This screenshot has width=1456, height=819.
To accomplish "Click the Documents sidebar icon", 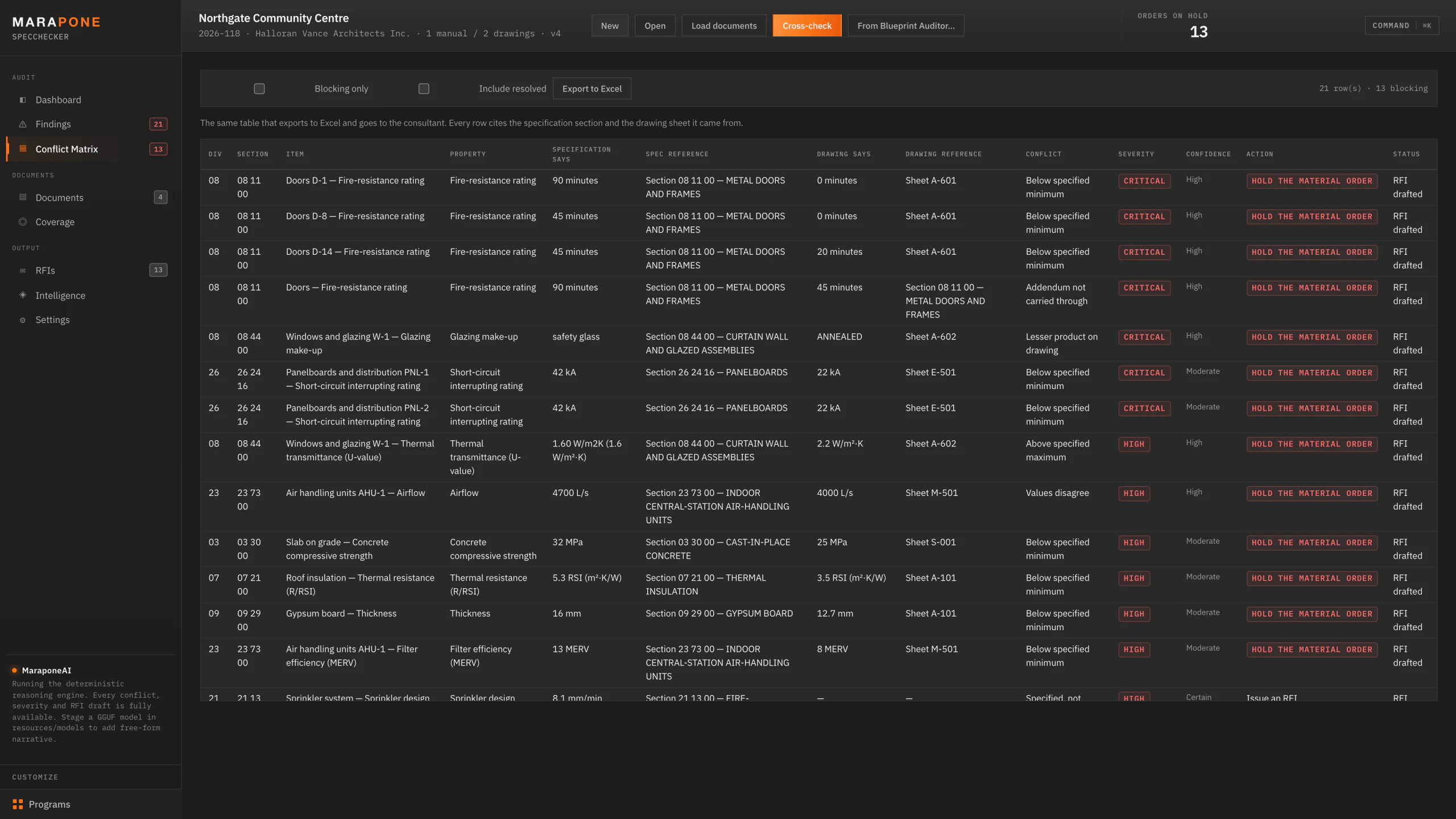I will (x=23, y=197).
